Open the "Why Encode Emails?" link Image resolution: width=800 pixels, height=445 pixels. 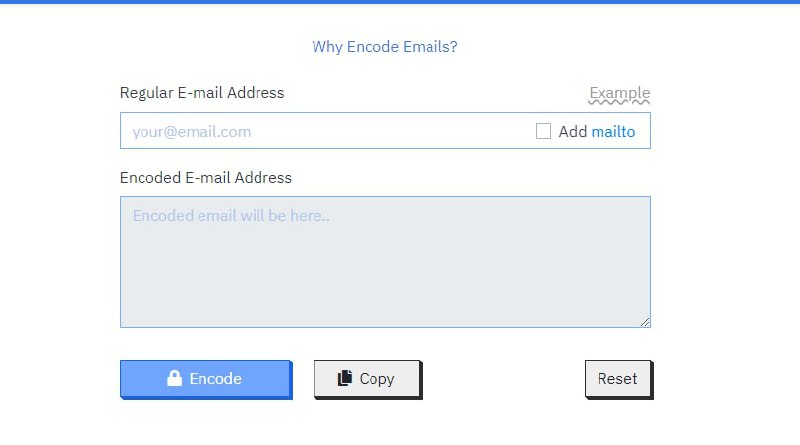385,47
